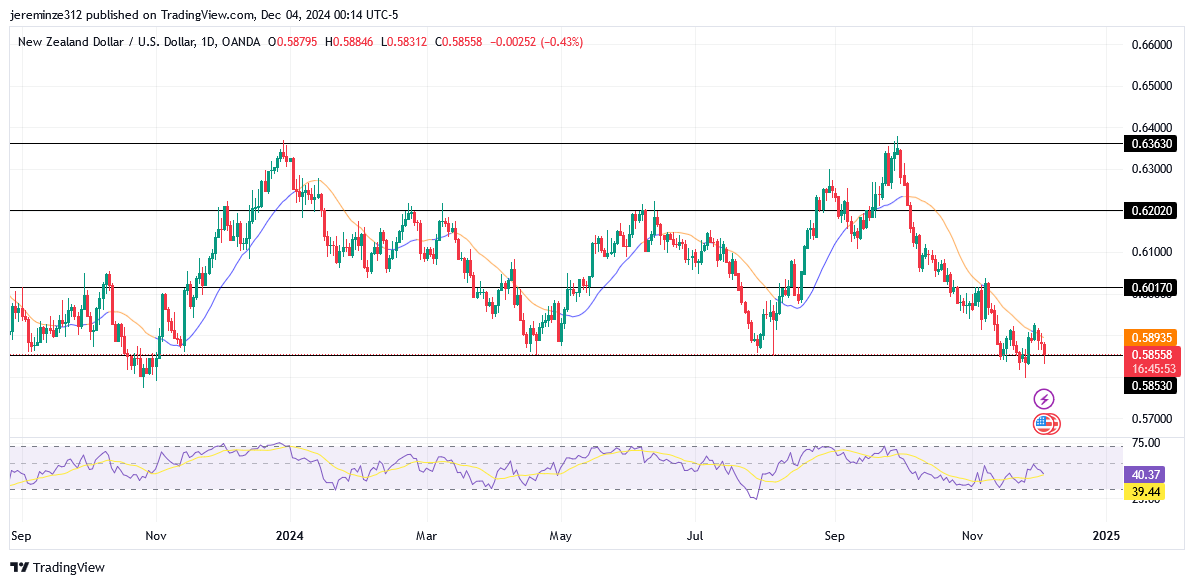
Task: Click the Jul label on time axis
Action: [697, 535]
